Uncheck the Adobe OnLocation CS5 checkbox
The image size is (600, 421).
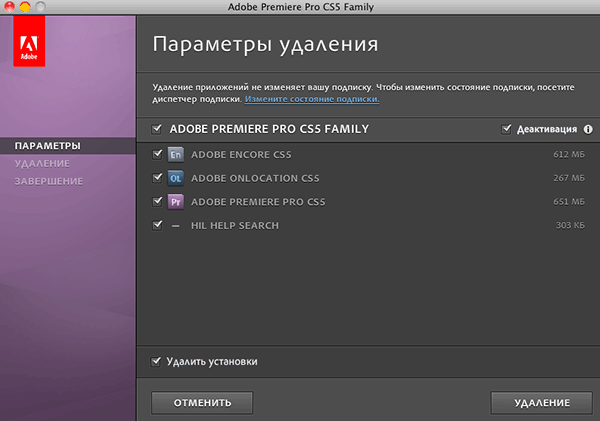[157, 178]
